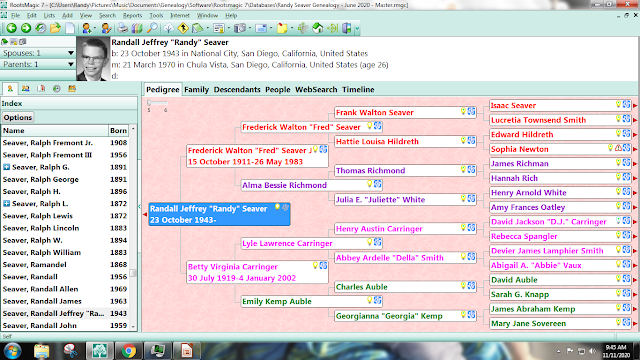Click the green house Home icon

(318, 28)
